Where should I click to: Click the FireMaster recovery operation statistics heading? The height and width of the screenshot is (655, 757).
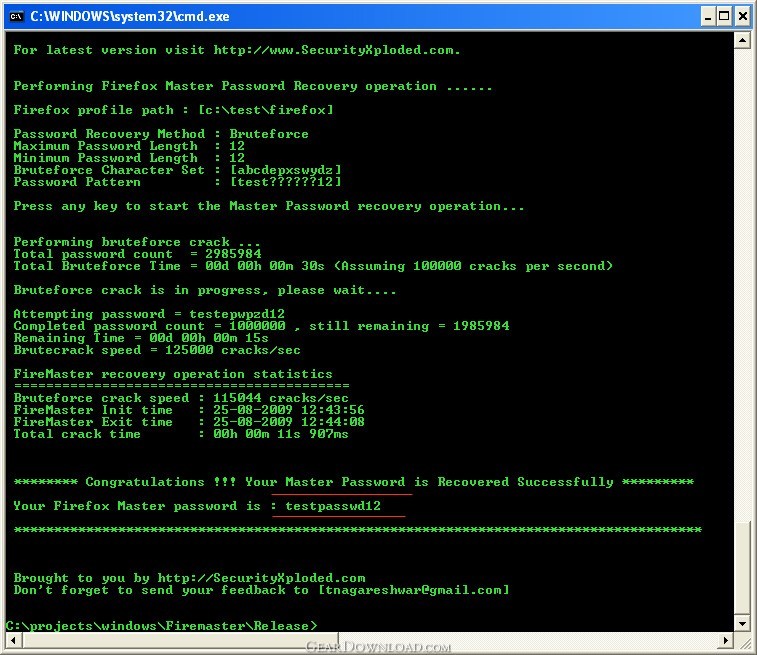[173, 374]
